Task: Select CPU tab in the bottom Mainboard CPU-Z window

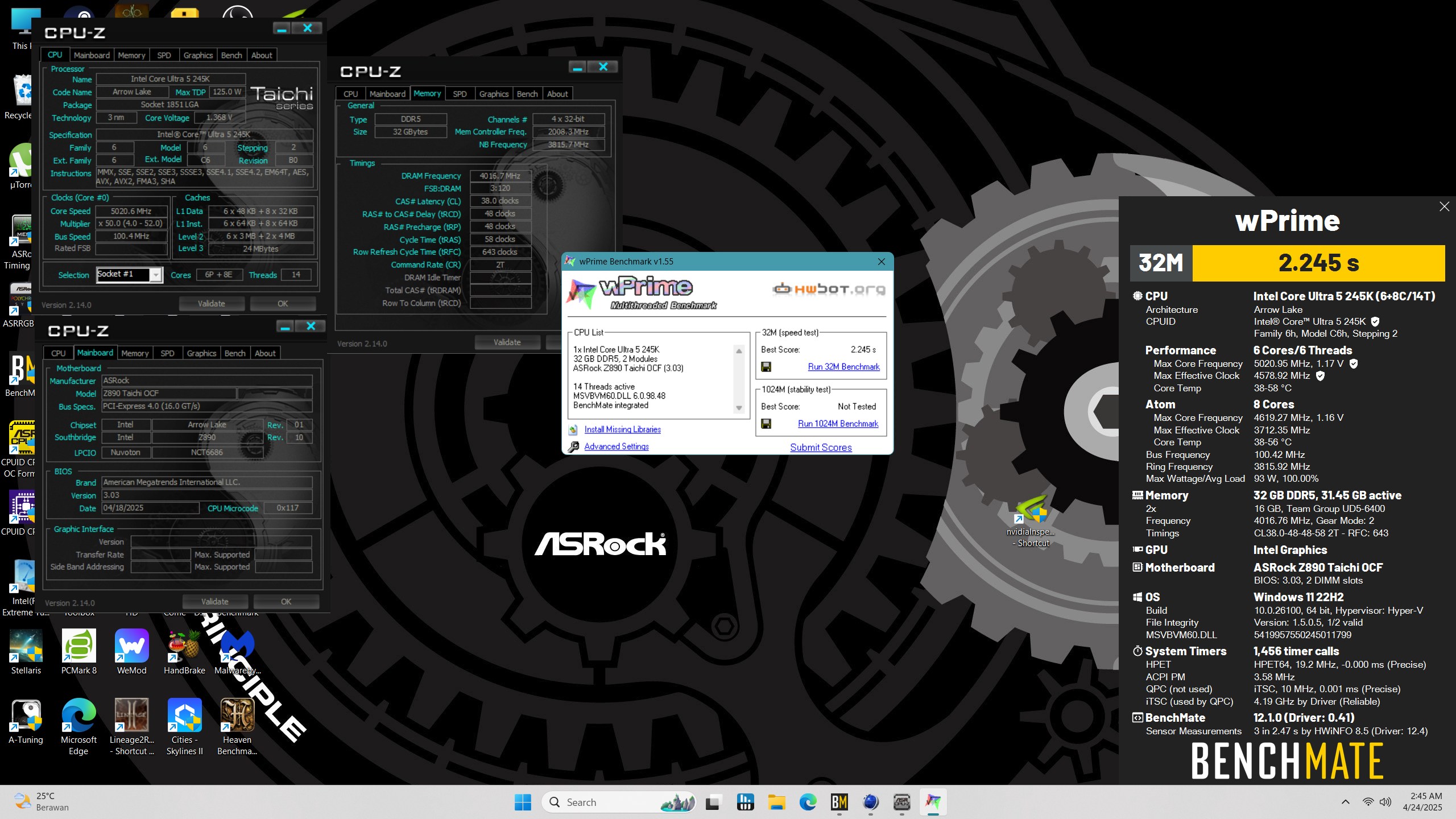Action: [x=59, y=353]
